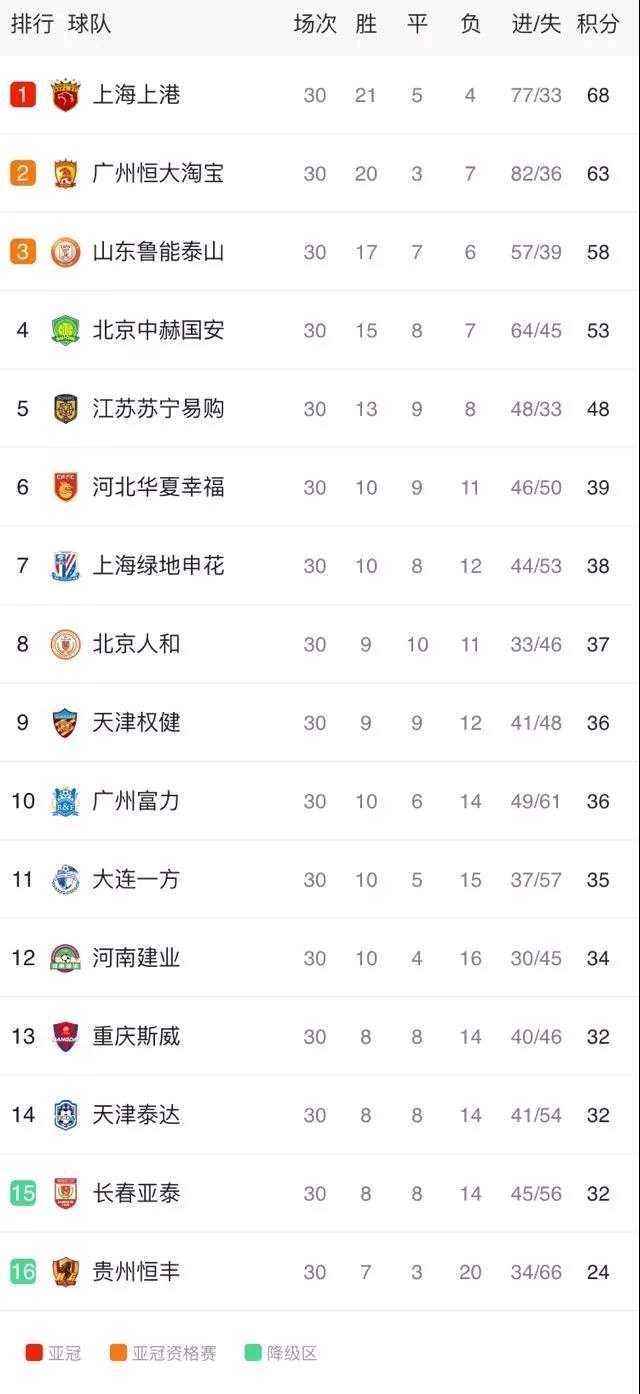This screenshot has height=1394, width=640.
Task: Click the green rank 16 badge
Action: pyautogui.click(x=23, y=1272)
